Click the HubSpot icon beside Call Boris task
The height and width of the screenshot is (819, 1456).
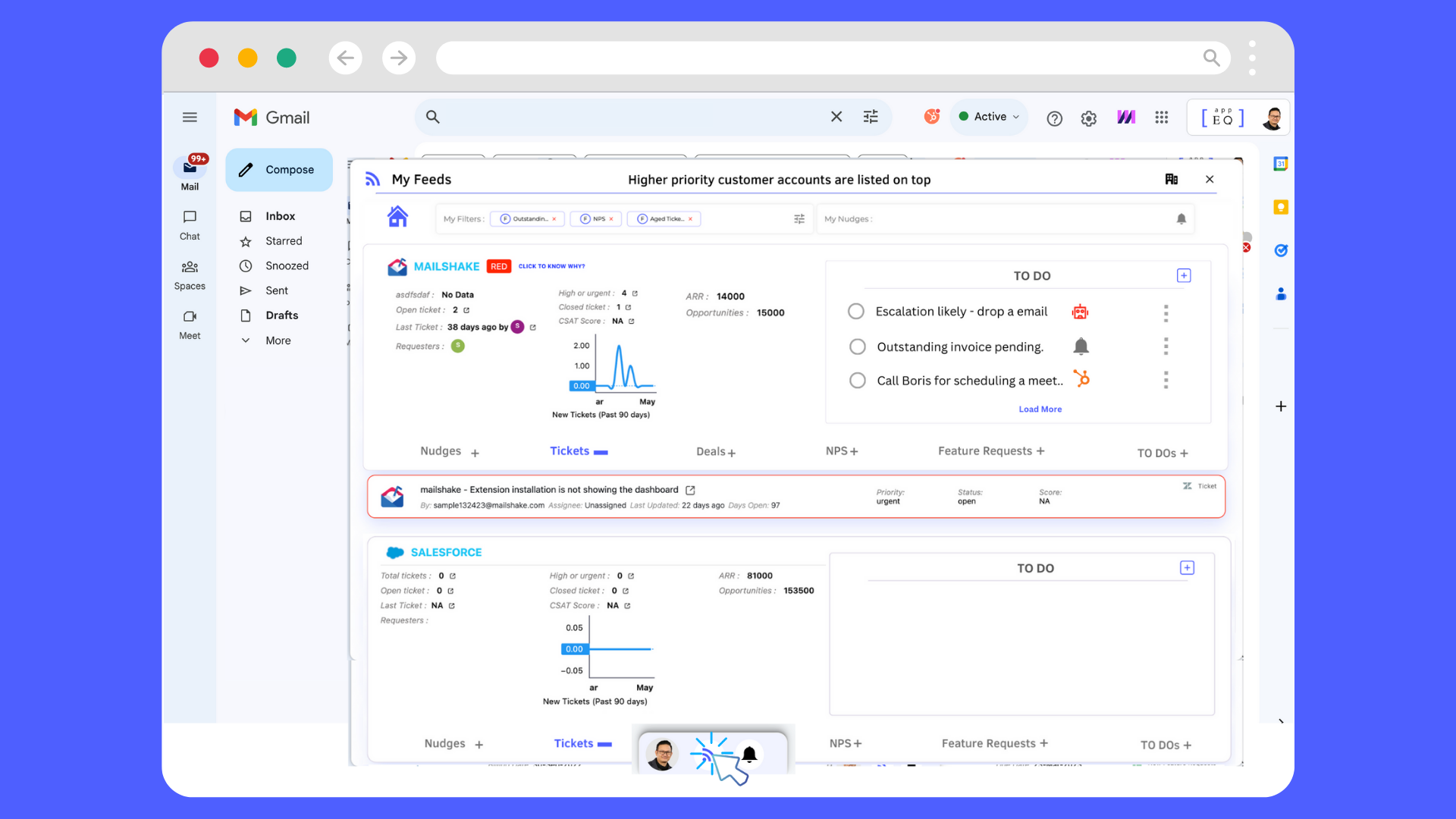tap(1083, 379)
